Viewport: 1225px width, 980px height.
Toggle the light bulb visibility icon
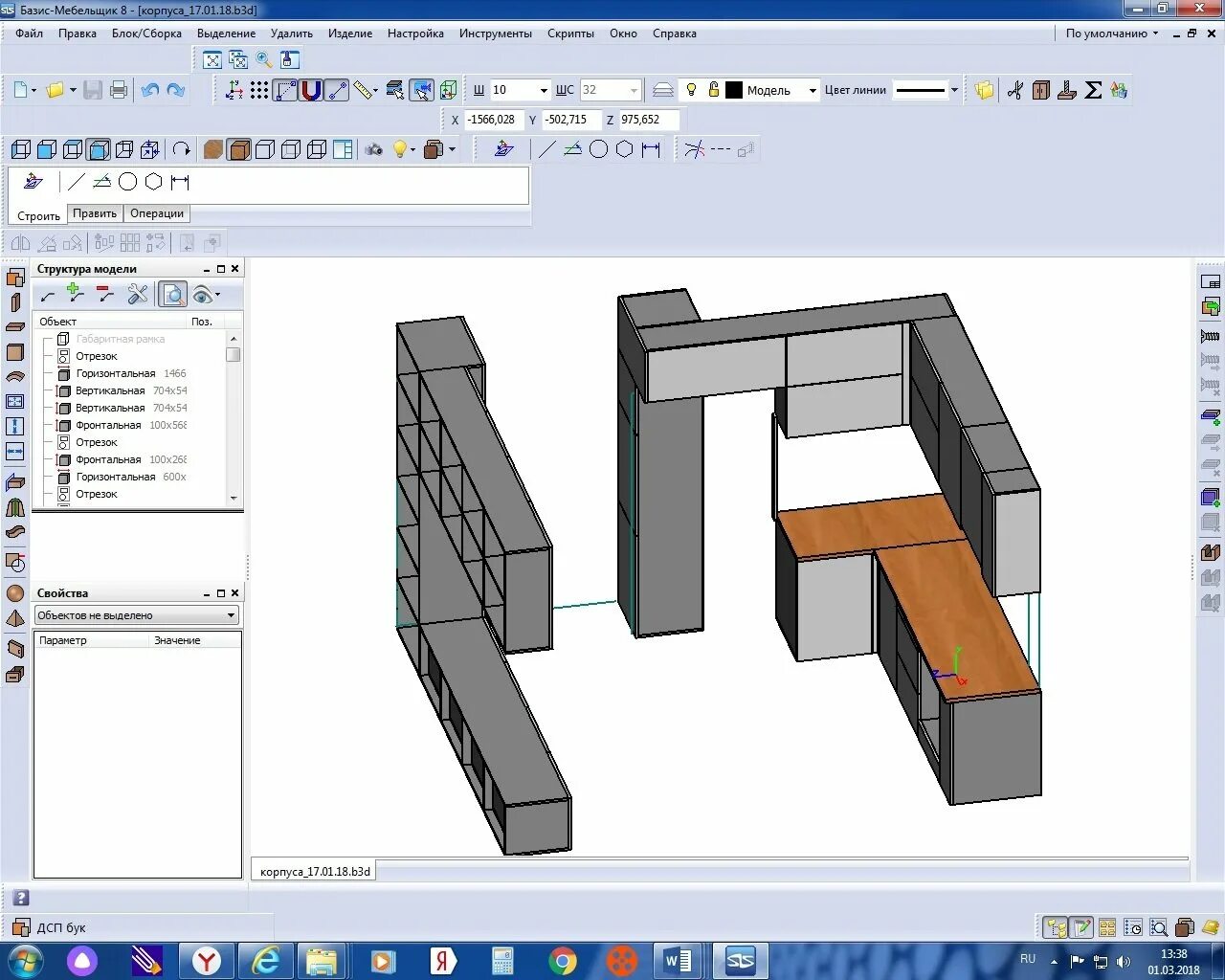click(x=691, y=90)
